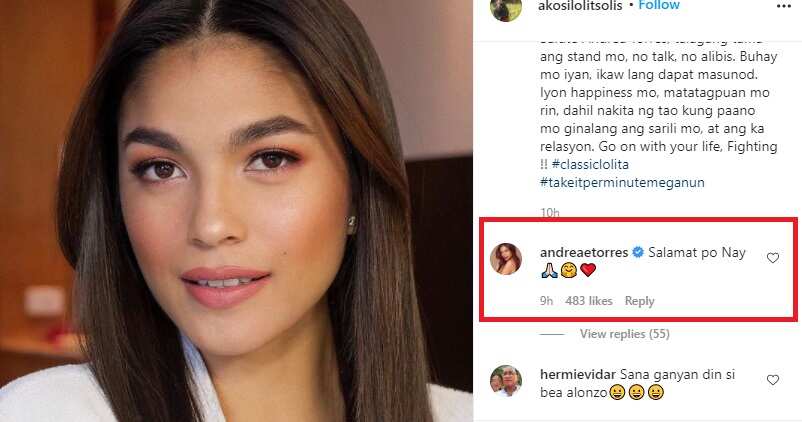The height and width of the screenshot is (422, 802).
Task: View the 483 likes on the comment
Action: pos(589,301)
